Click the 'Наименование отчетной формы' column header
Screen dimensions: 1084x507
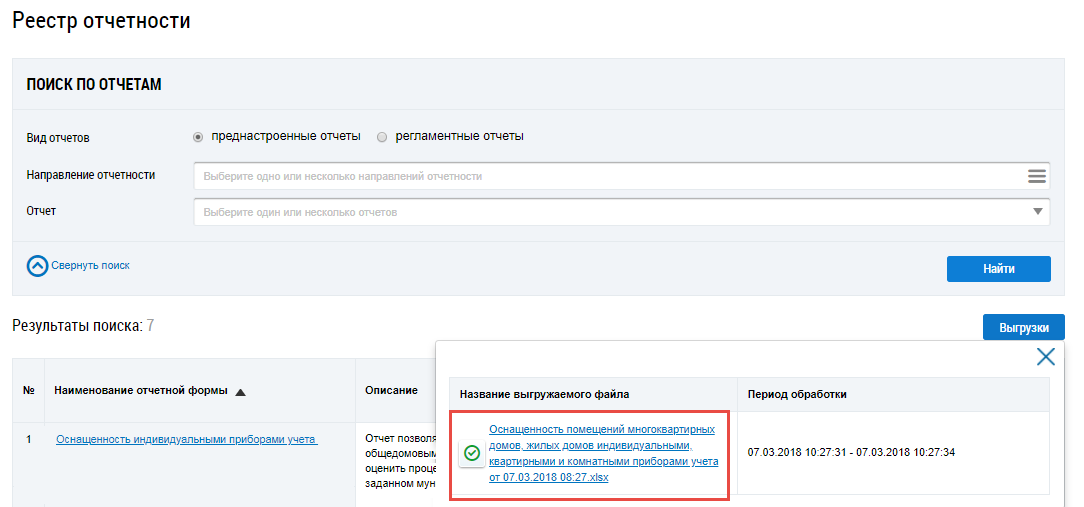pos(140,390)
